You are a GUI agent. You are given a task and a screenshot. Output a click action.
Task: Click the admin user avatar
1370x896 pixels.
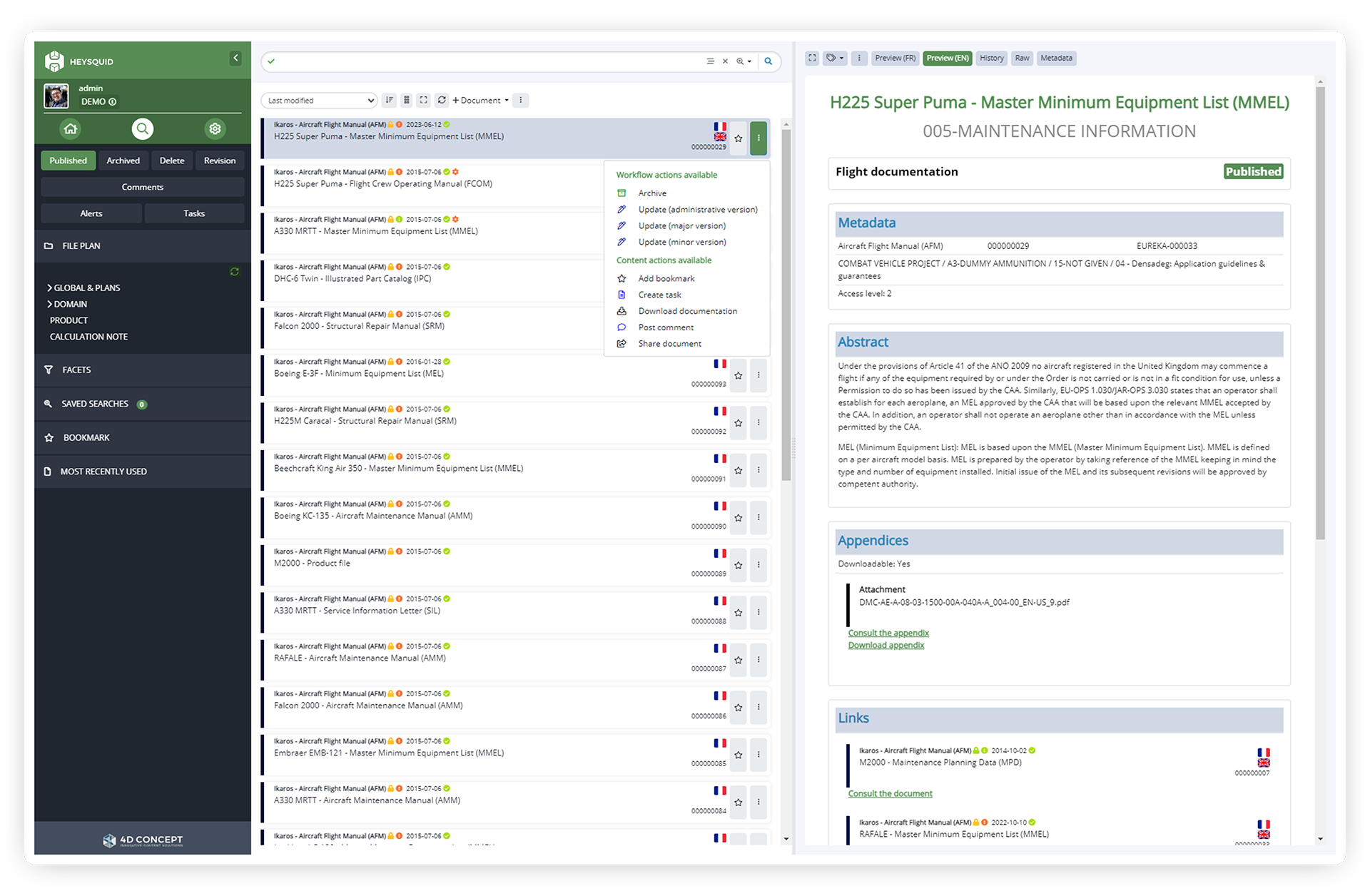tap(56, 96)
